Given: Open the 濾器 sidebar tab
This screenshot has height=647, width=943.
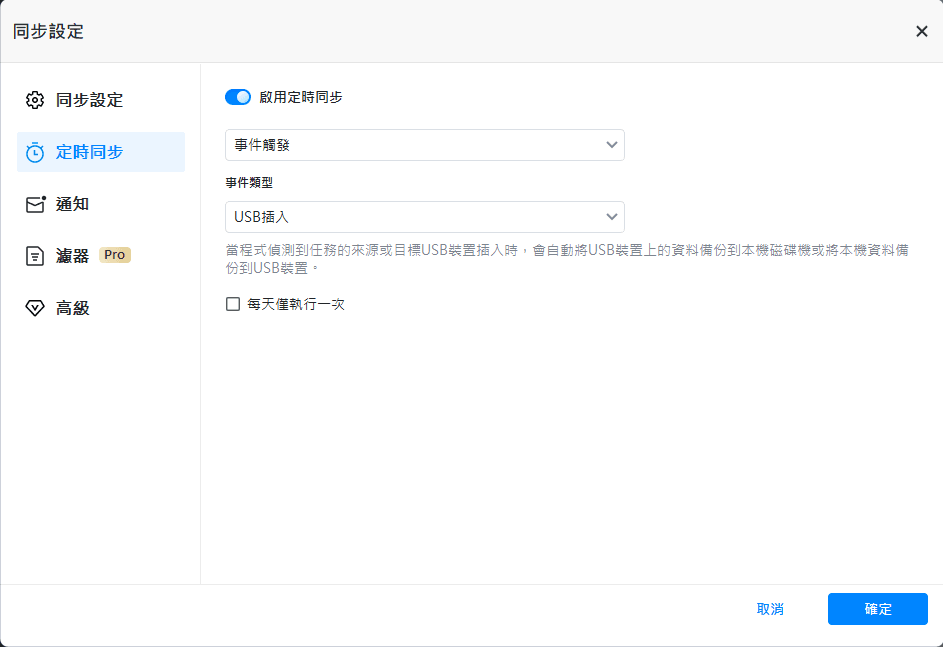Looking at the screenshot, I should click(x=101, y=256).
